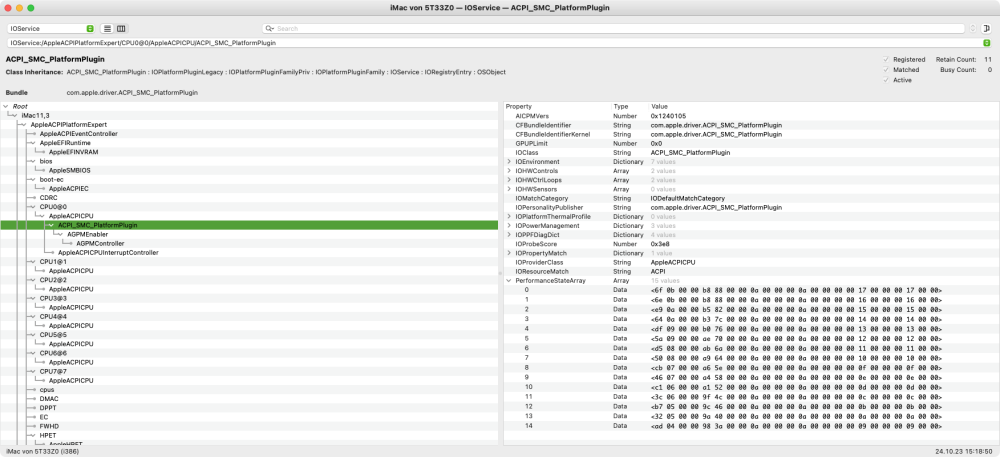Screen dimensions: 1000x457
Task: Select PerformanceStateArray data entry 0
Action: [751, 289]
